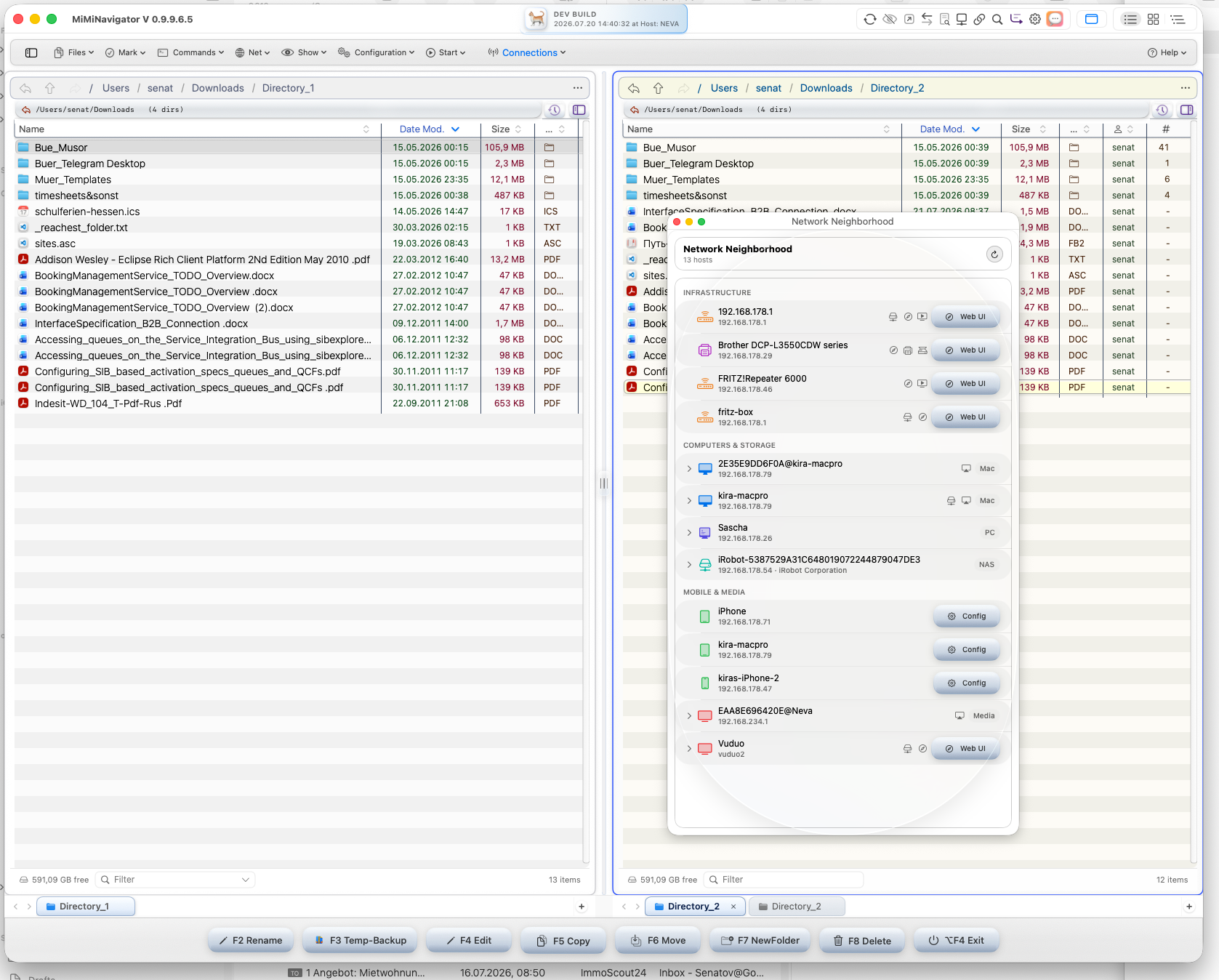The height and width of the screenshot is (980, 1219).
Task: Go up one folder in the left panel
Action: (50, 88)
